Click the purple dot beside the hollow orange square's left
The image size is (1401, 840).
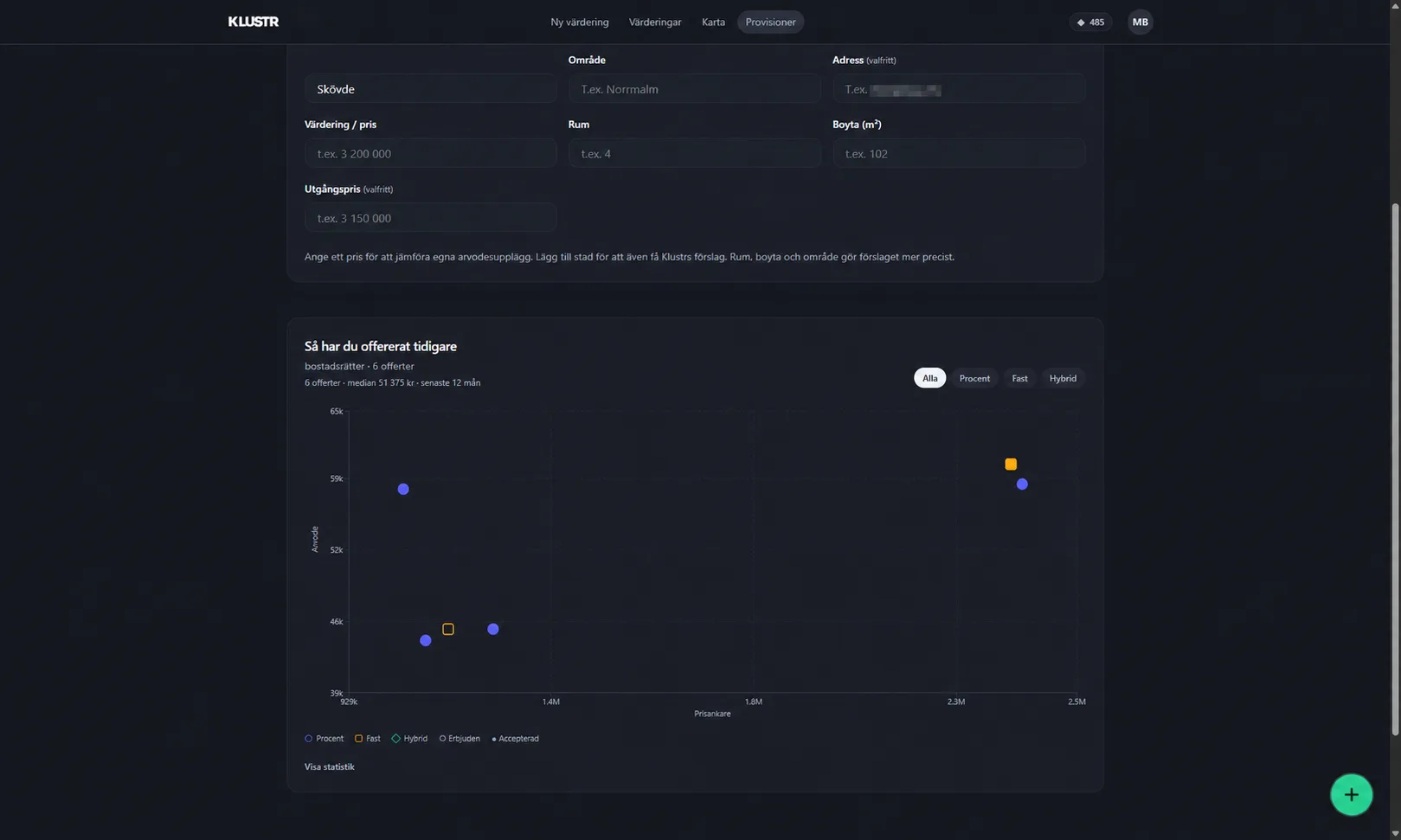(425, 641)
